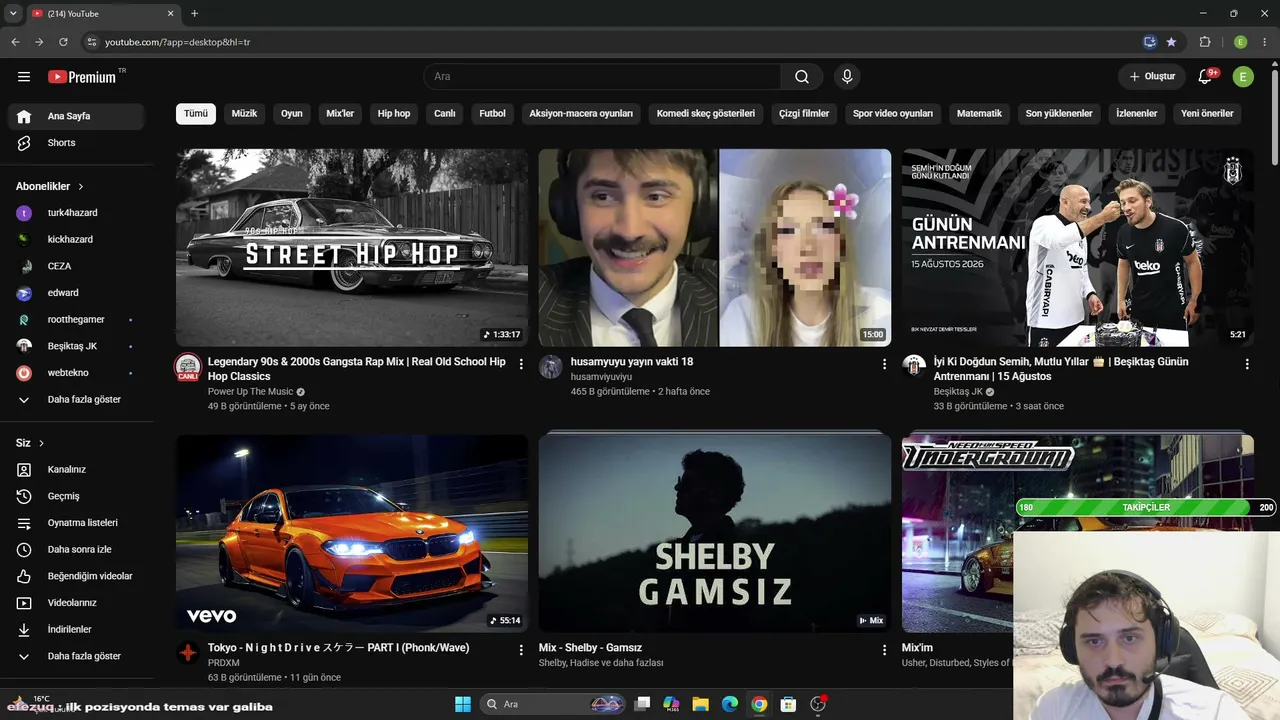
Task: Select the Futbol filter chip
Action: (x=493, y=114)
